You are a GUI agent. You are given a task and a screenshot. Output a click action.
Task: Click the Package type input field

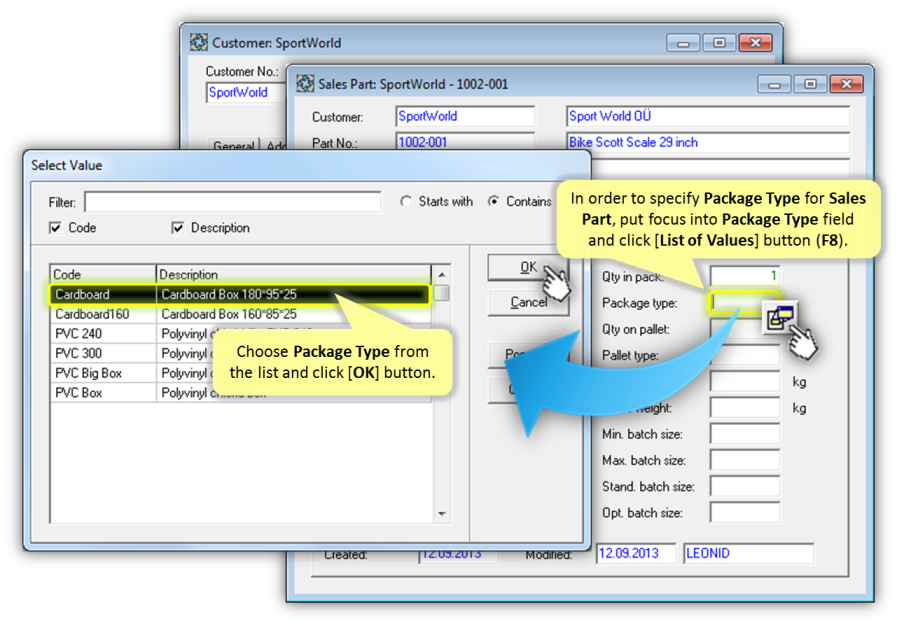744,302
